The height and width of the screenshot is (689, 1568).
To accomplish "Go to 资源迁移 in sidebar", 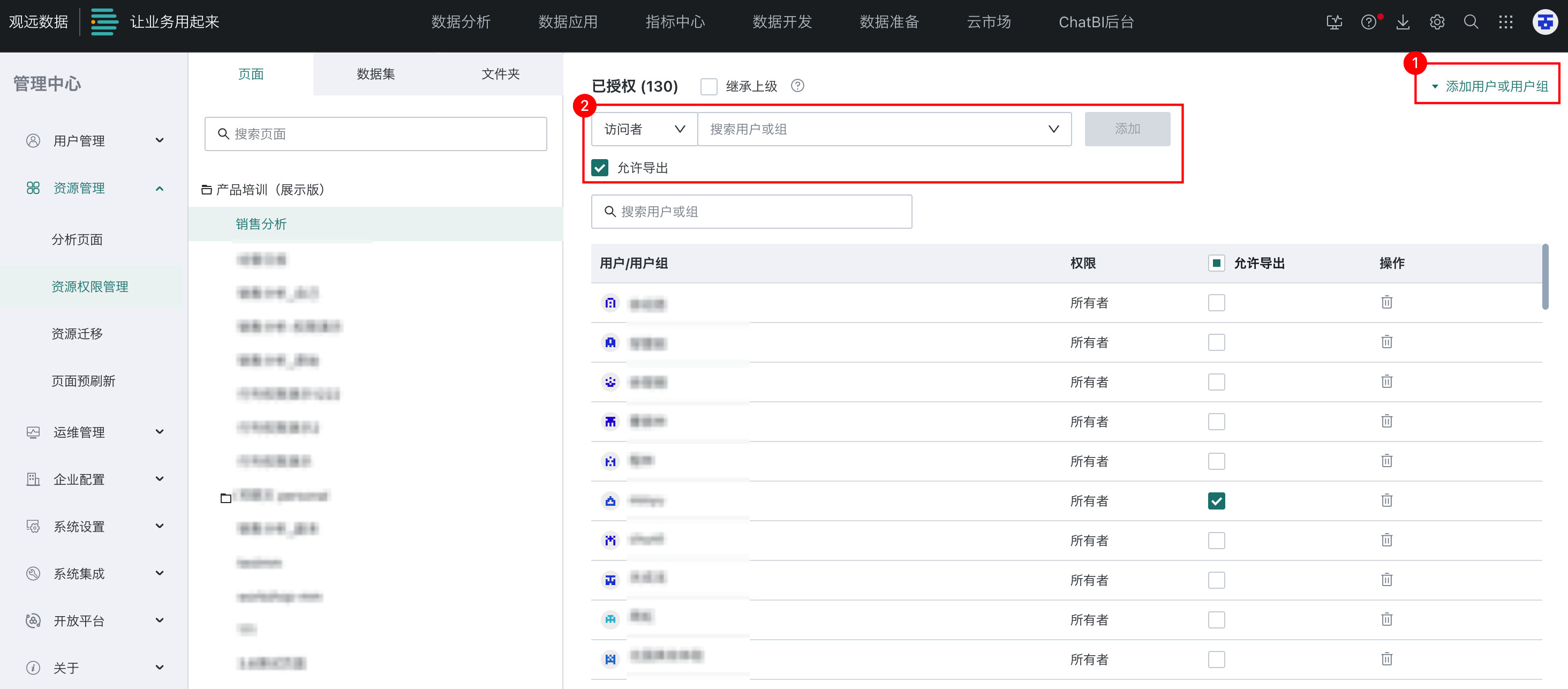I will 77,334.
